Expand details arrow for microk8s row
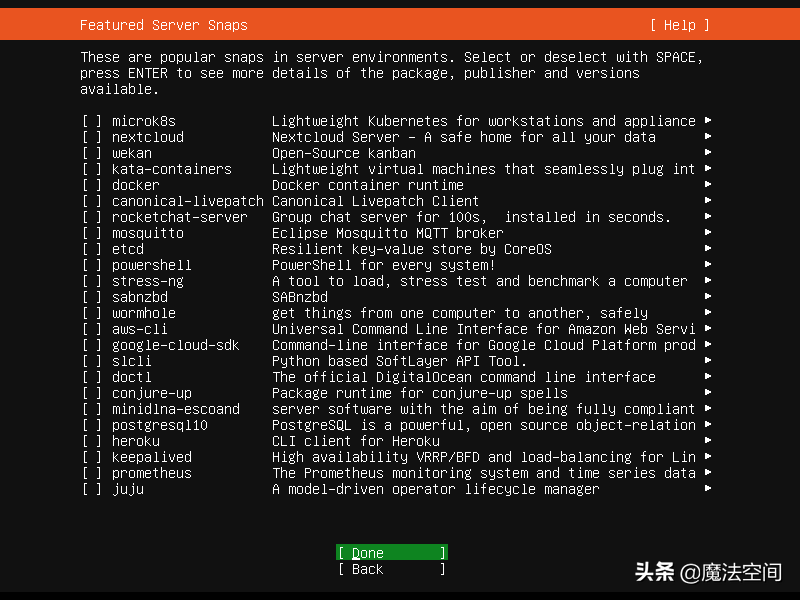This screenshot has height=600, width=800. click(x=708, y=120)
